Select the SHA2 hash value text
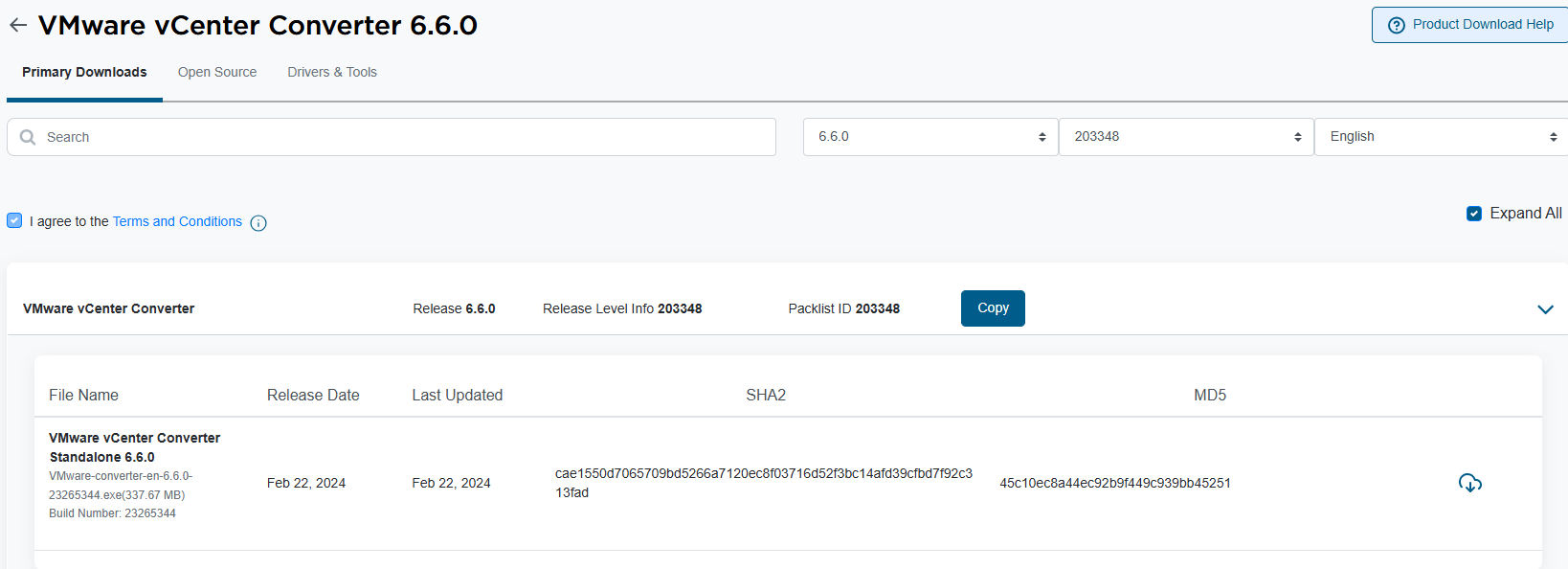 [x=764, y=483]
